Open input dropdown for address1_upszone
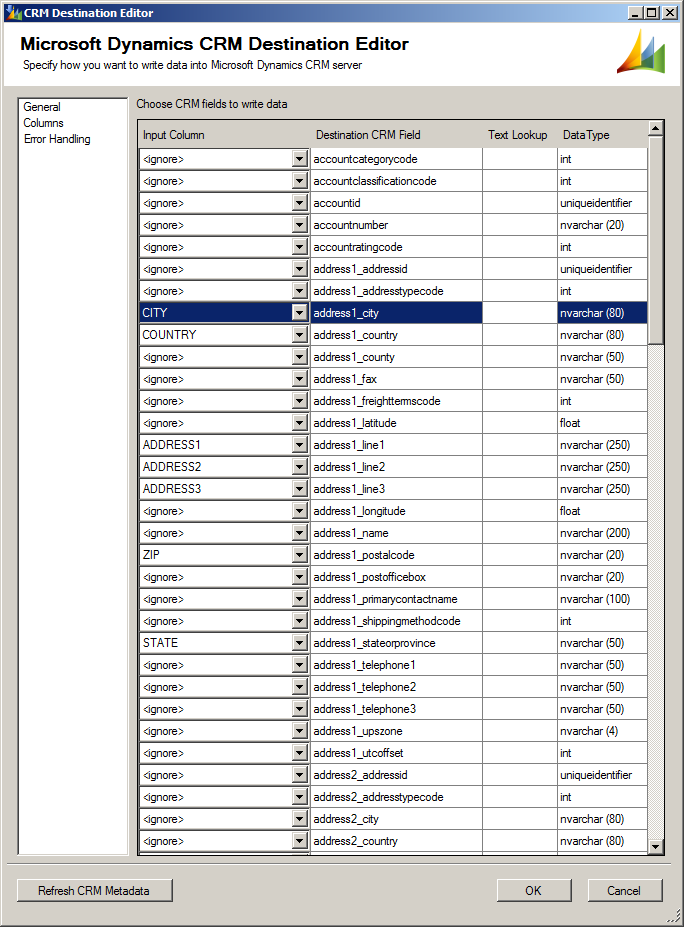684x927 pixels. point(300,731)
